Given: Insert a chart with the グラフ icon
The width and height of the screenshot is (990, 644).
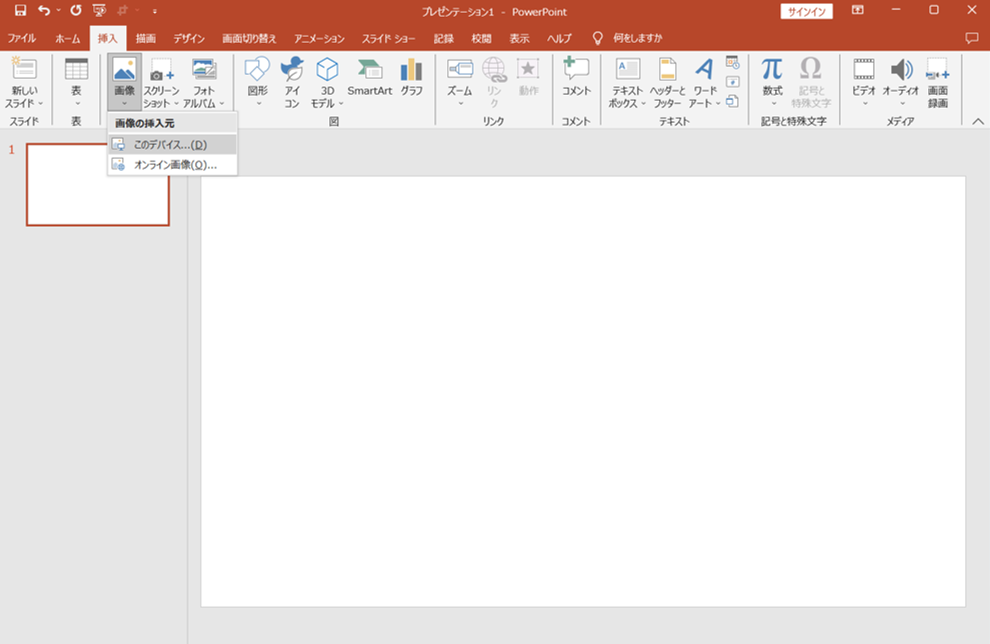Looking at the screenshot, I should pyautogui.click(x=411, y=77).
